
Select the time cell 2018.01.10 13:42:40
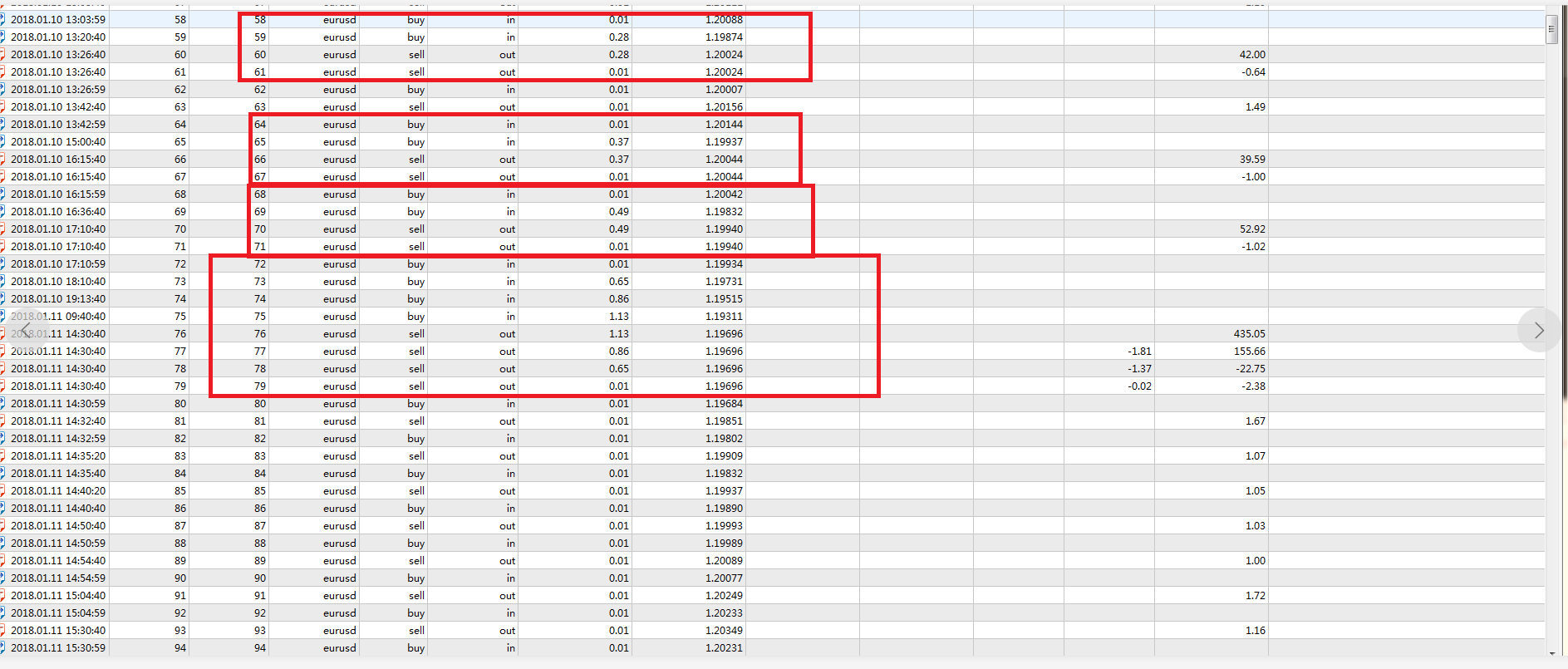[x=58, y=106]
